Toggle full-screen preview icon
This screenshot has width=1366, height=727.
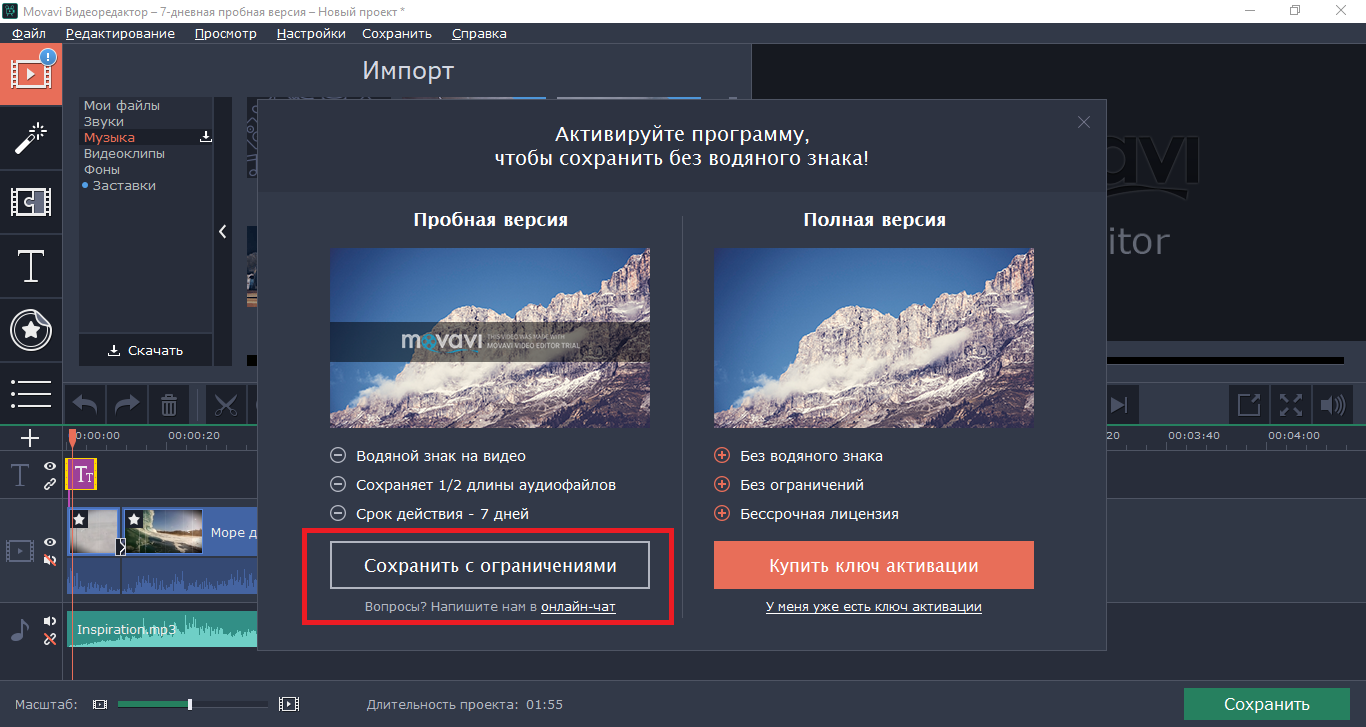pyautogui.click(x=1291, y=405)
